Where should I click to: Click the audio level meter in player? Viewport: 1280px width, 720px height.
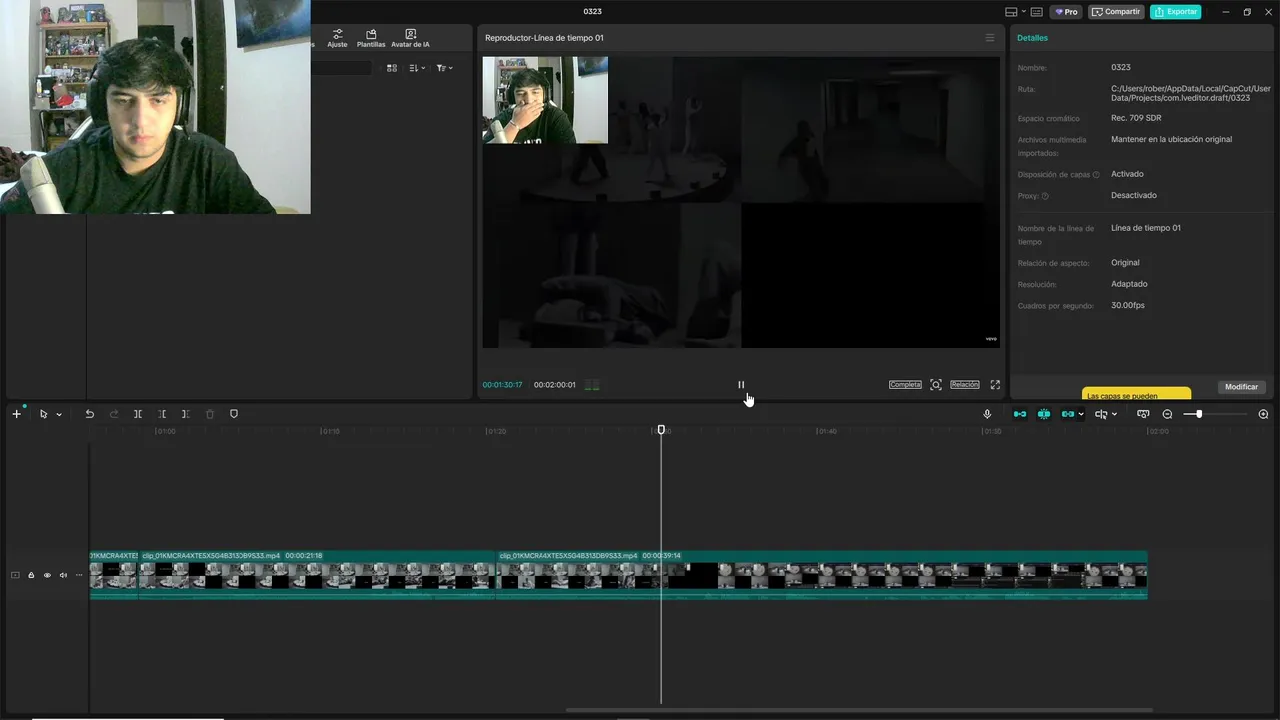592,385
